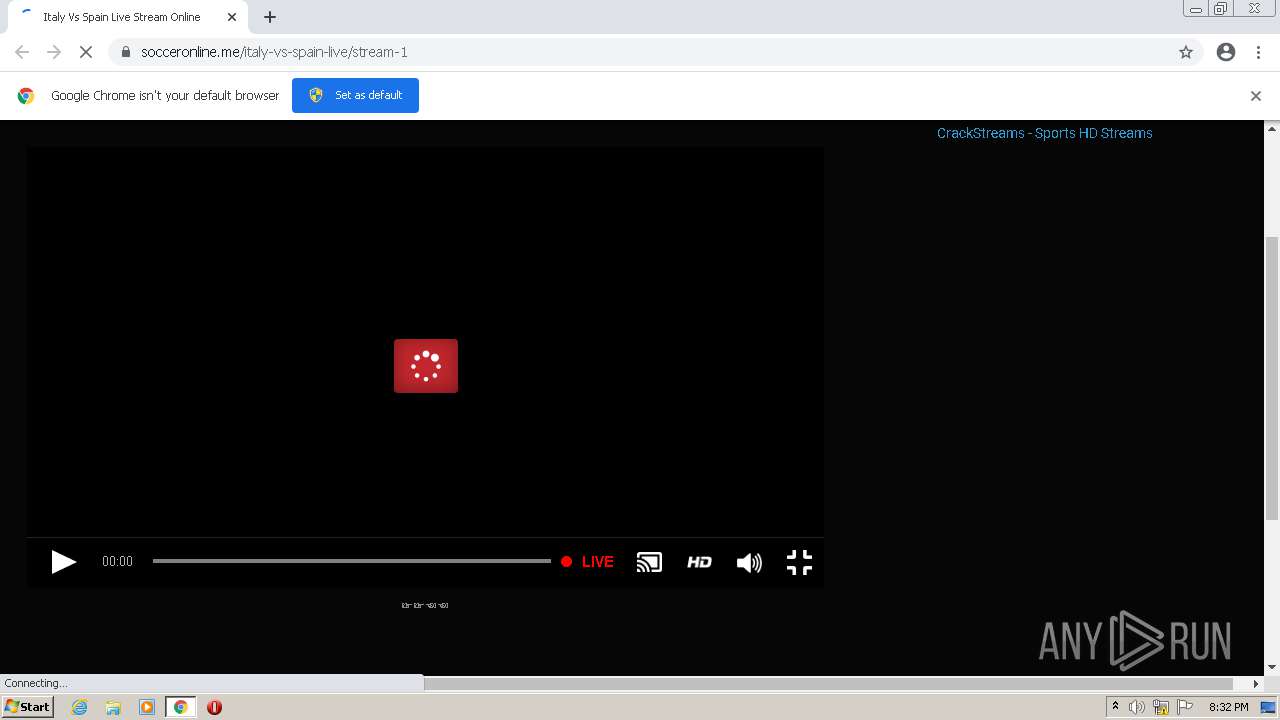Viewport: 1280px width, 720px height.
Task: Click the Chromecast cast icon
Action: tap(649, 562)
